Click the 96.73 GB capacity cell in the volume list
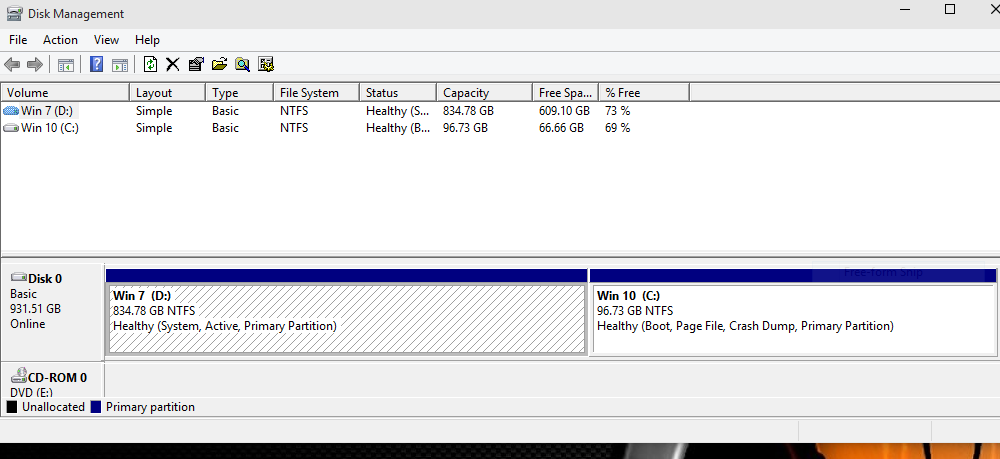Screen dimensions: 1000x459 pyautogui.click(x=466, y=128)
